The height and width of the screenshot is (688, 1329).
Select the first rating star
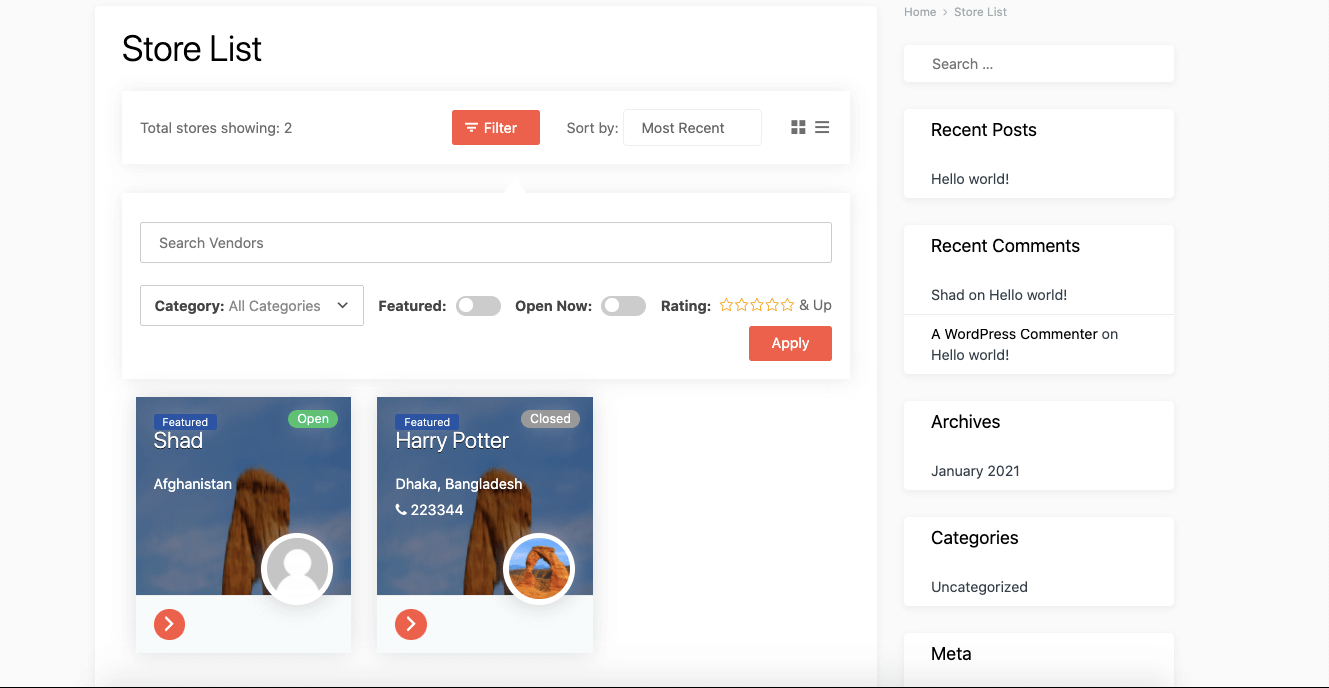pyautogui.click(x=724, y=304)
